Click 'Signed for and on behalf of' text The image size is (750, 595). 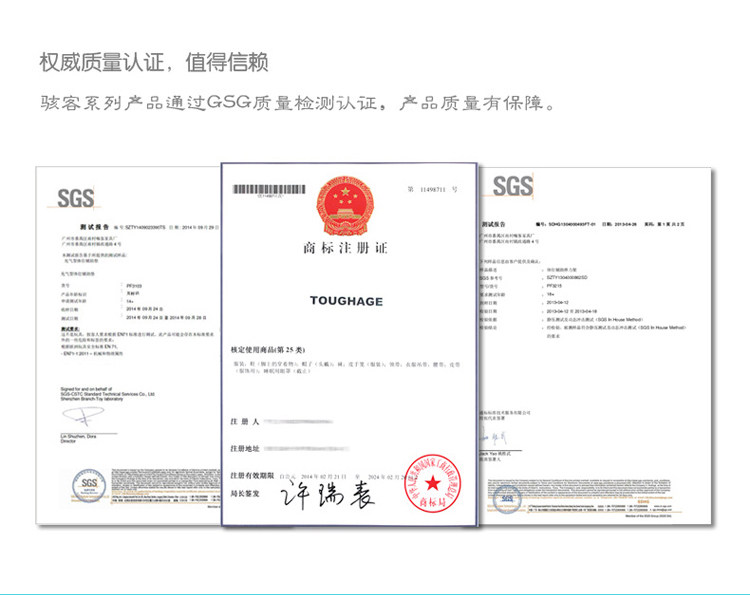click(x=86, y=389)
